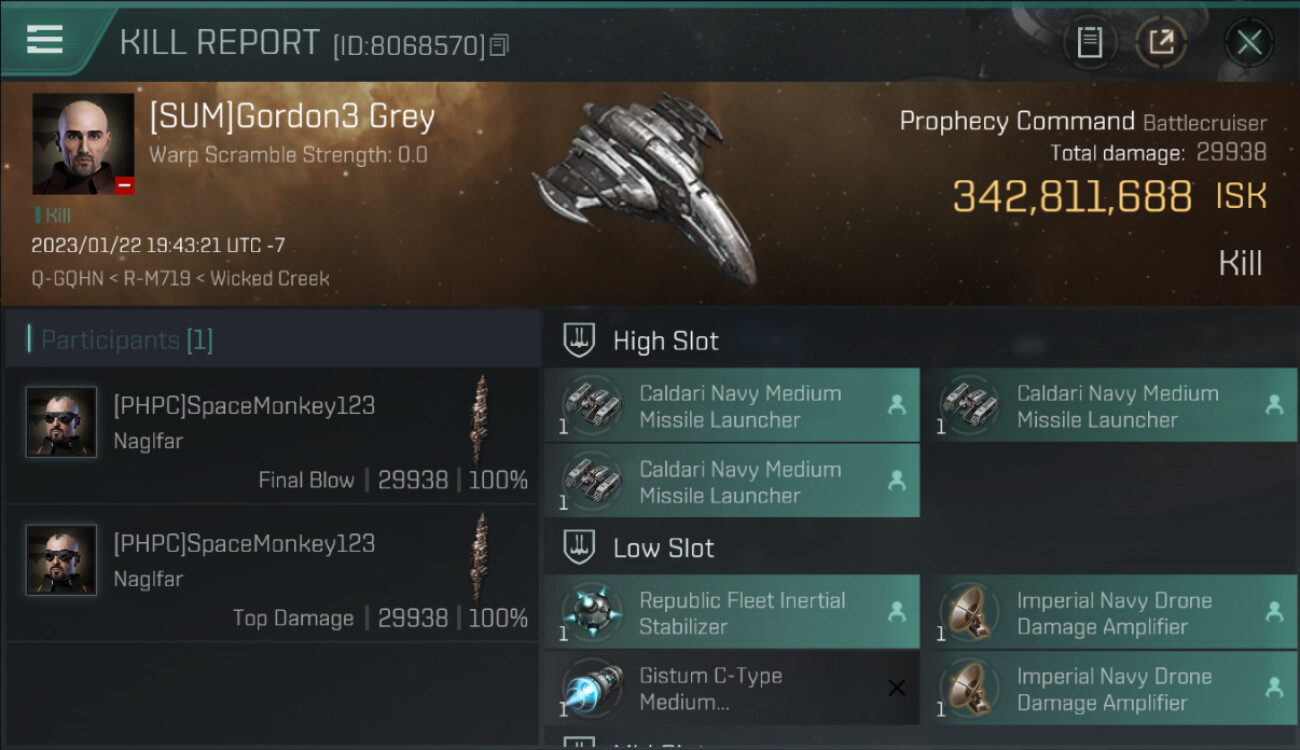Close the kill report window

click(x=1249, y=42)
